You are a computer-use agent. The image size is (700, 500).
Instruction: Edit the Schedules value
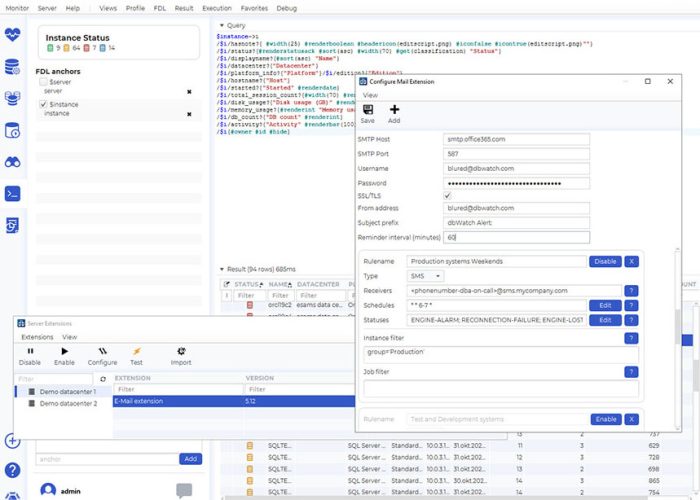[x=605, y=306]
